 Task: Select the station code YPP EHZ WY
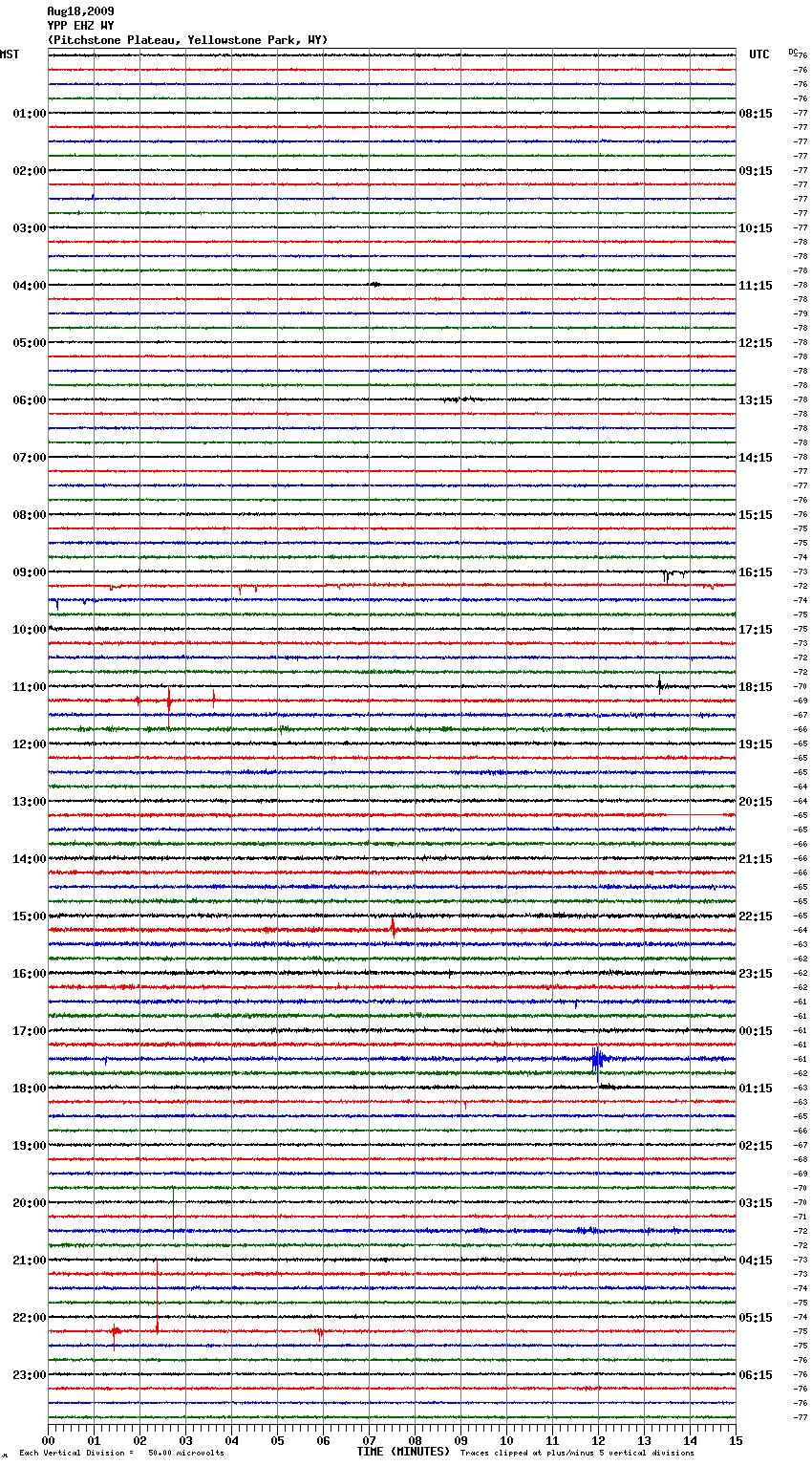tap(80, 26)
